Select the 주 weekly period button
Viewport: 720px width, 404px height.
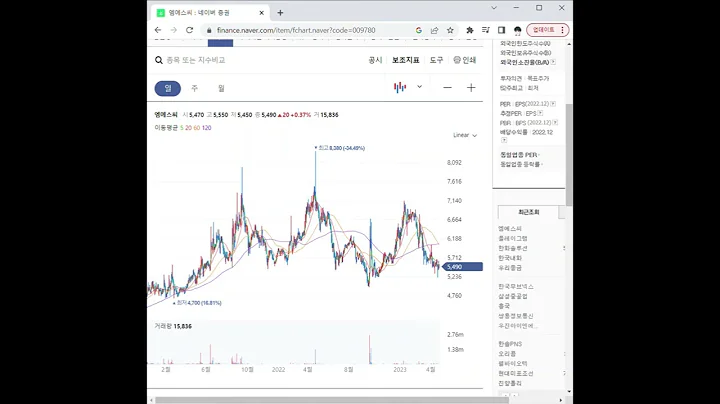194,88
